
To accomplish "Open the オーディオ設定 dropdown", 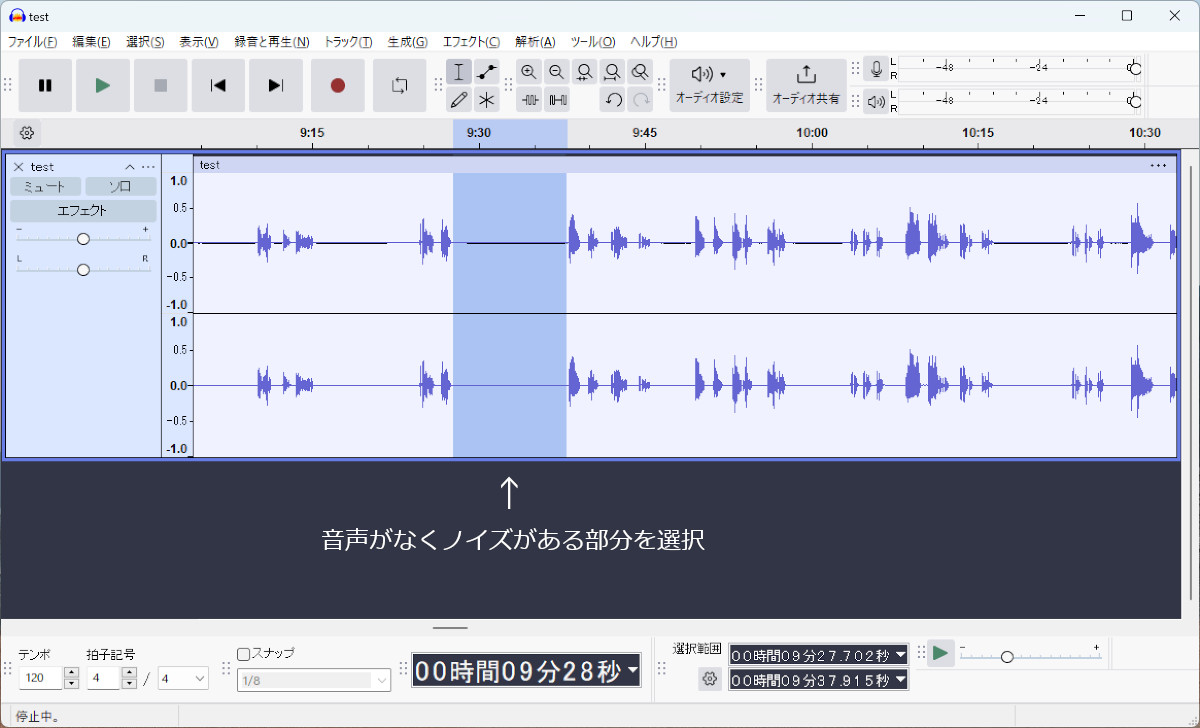I will pos(708,85).
